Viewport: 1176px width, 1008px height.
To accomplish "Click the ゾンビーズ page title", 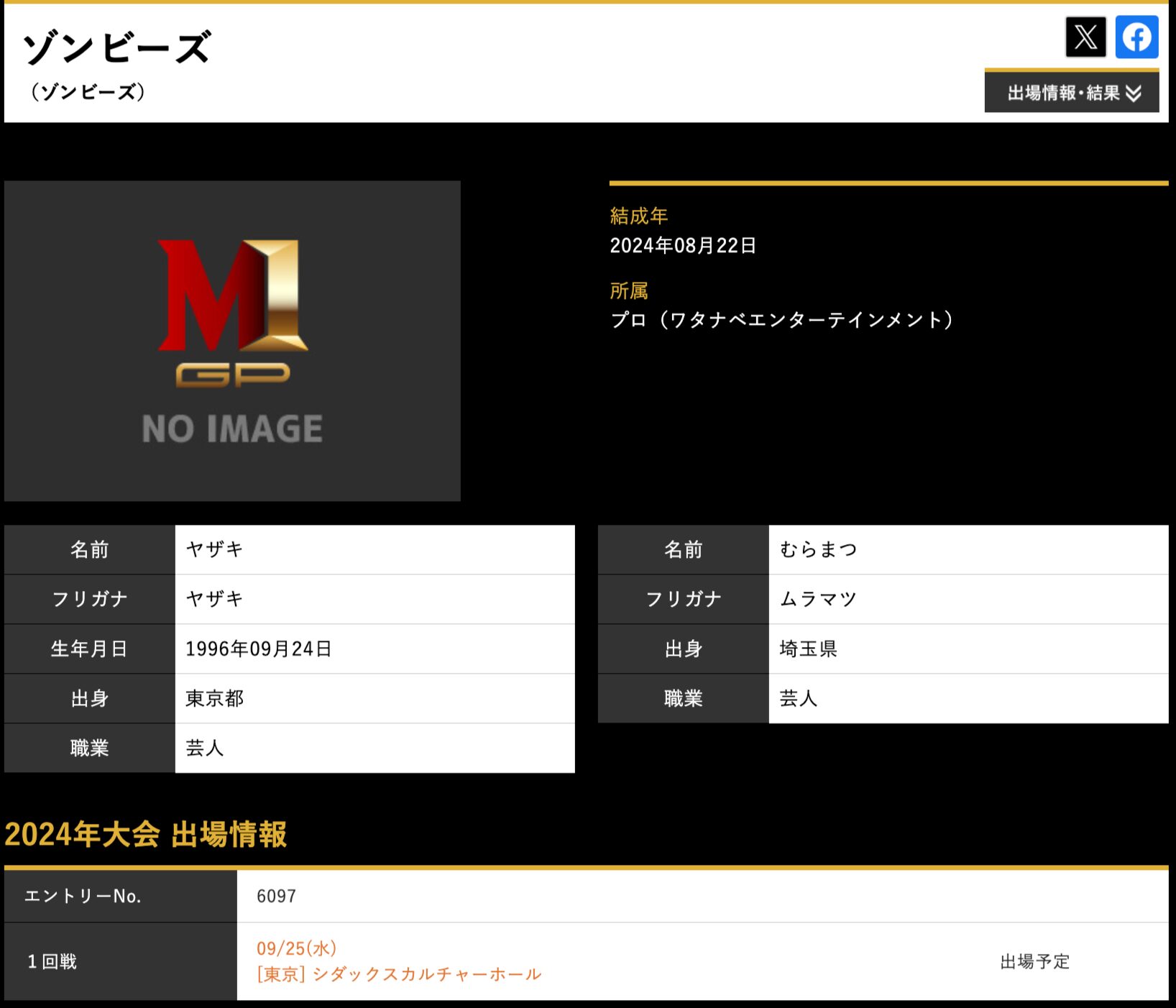I will 116,48.
